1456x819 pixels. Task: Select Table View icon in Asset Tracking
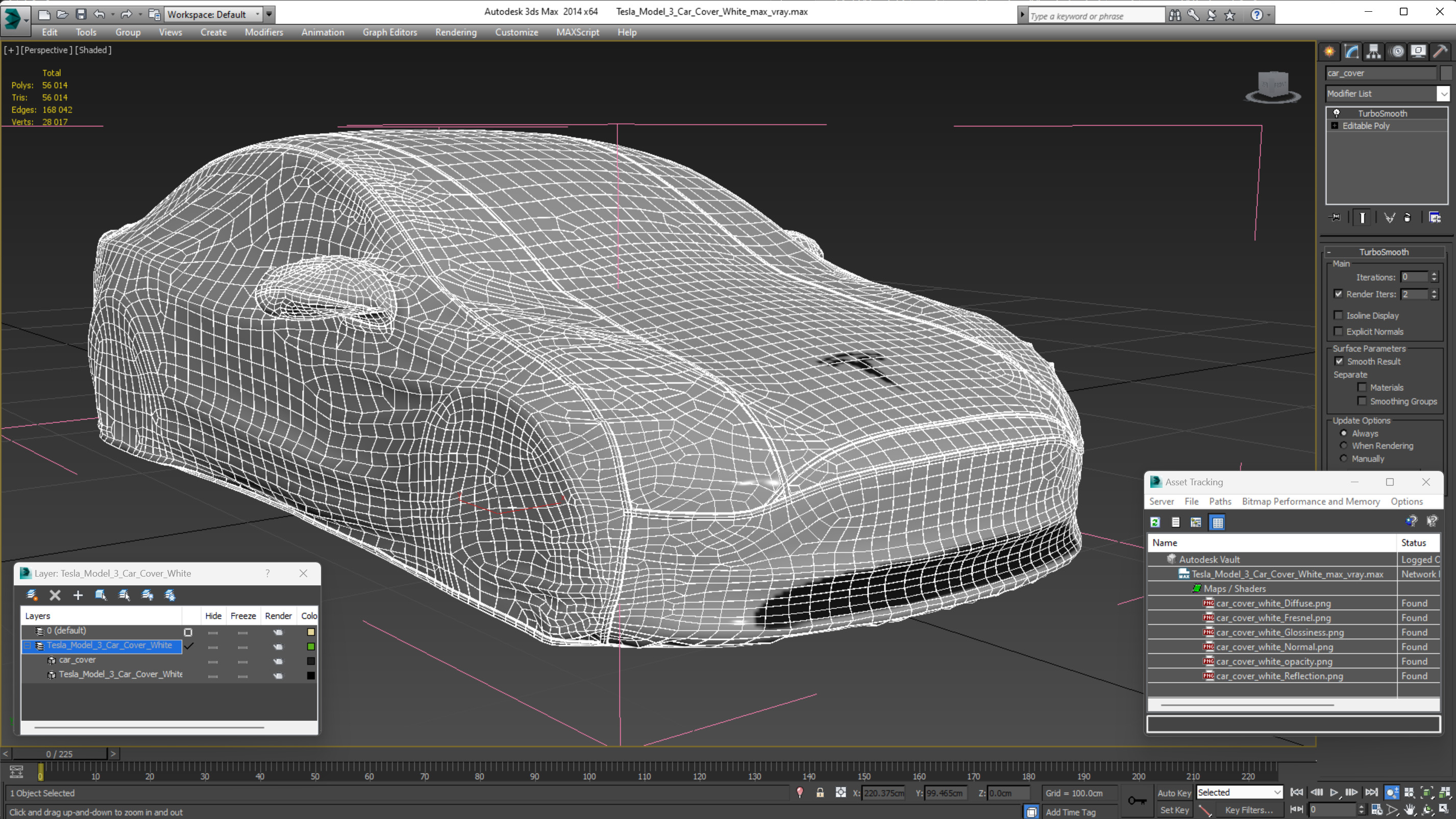(x=1218, y=522)
